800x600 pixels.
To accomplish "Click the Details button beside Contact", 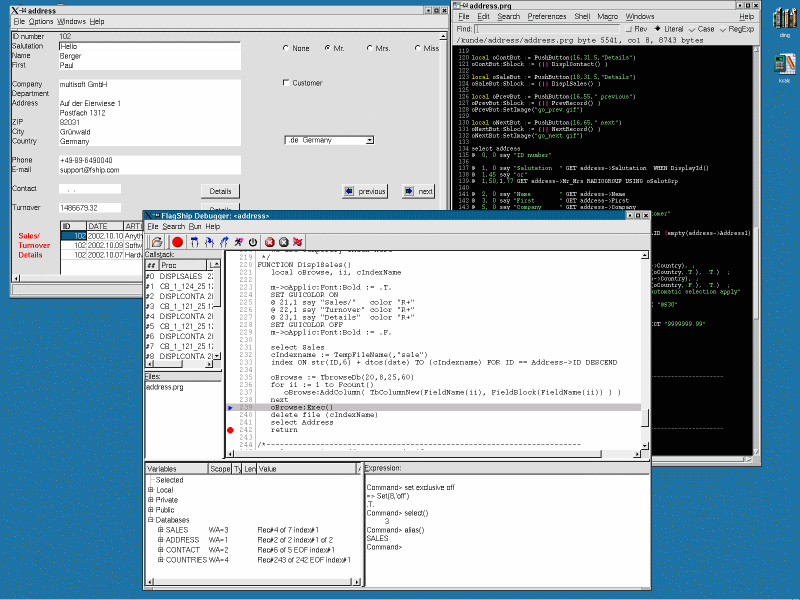I will click(220, 191).
